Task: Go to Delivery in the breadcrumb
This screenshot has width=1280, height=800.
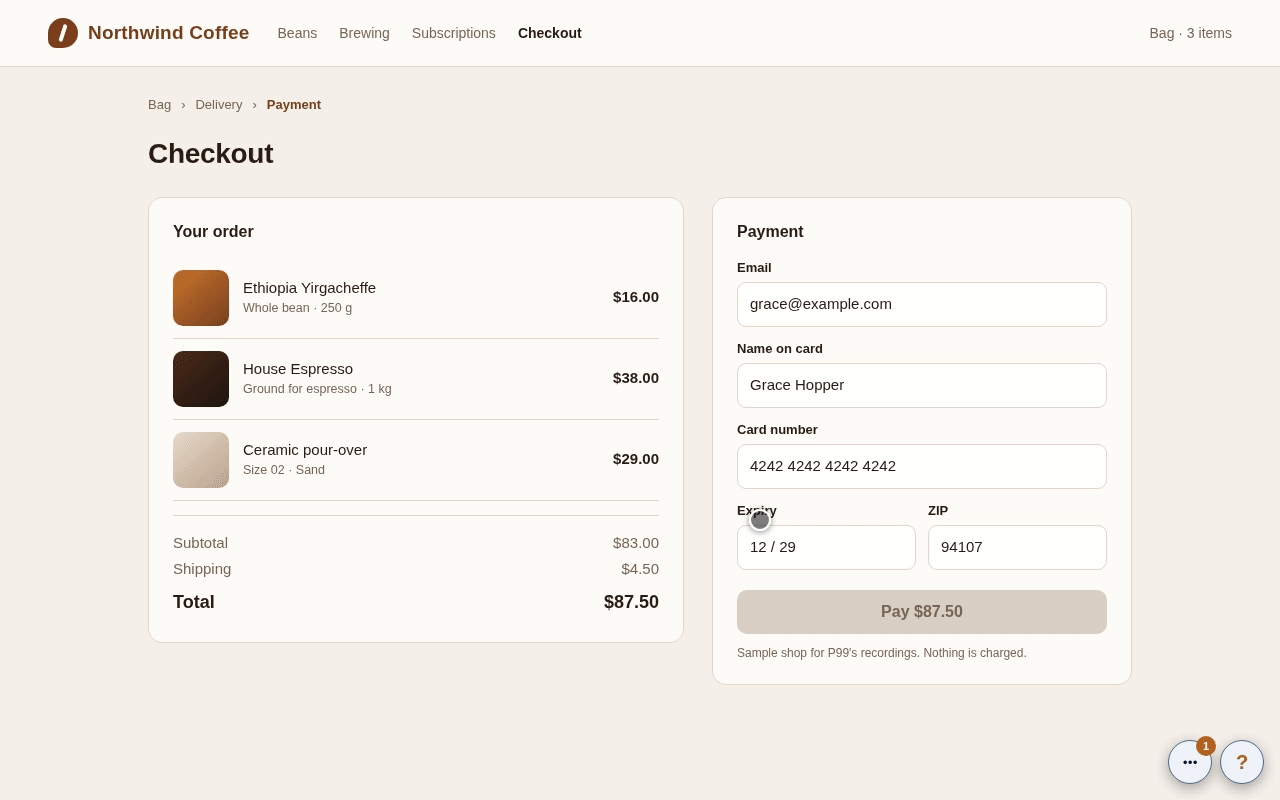Action: [219, 104]
